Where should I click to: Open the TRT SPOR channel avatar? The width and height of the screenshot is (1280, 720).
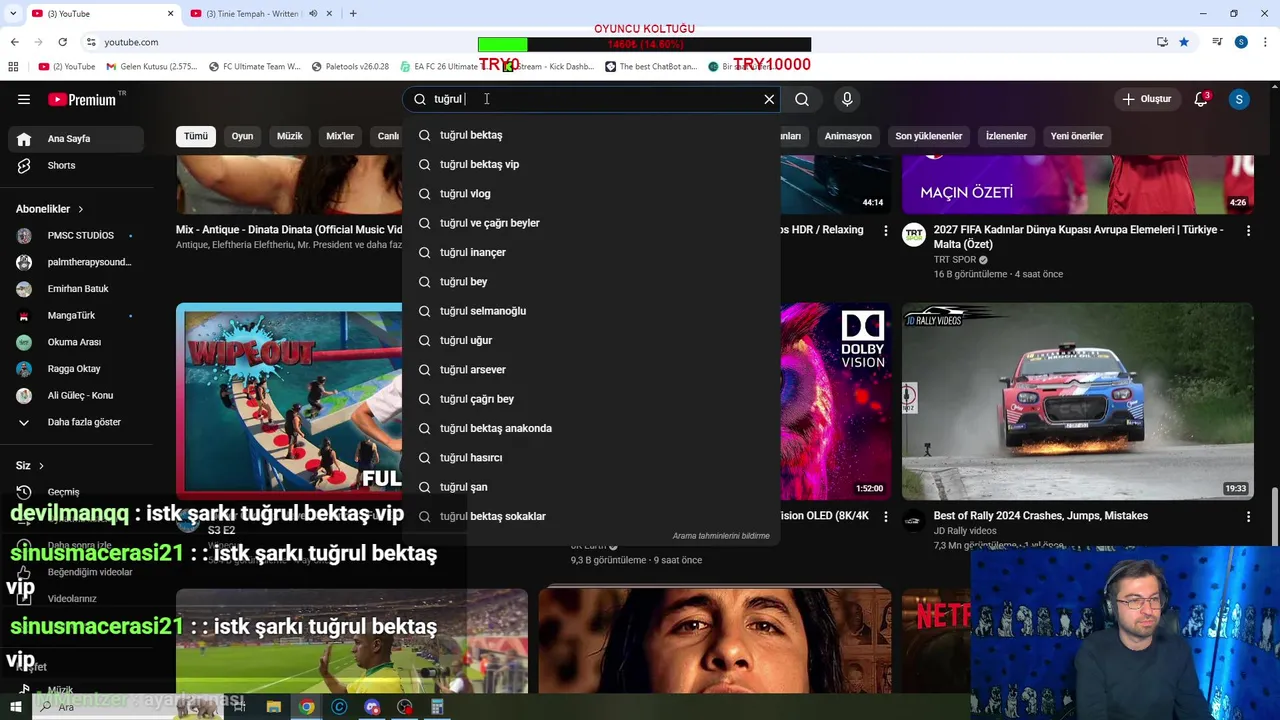pyautogui.click(x=914, y=235)
